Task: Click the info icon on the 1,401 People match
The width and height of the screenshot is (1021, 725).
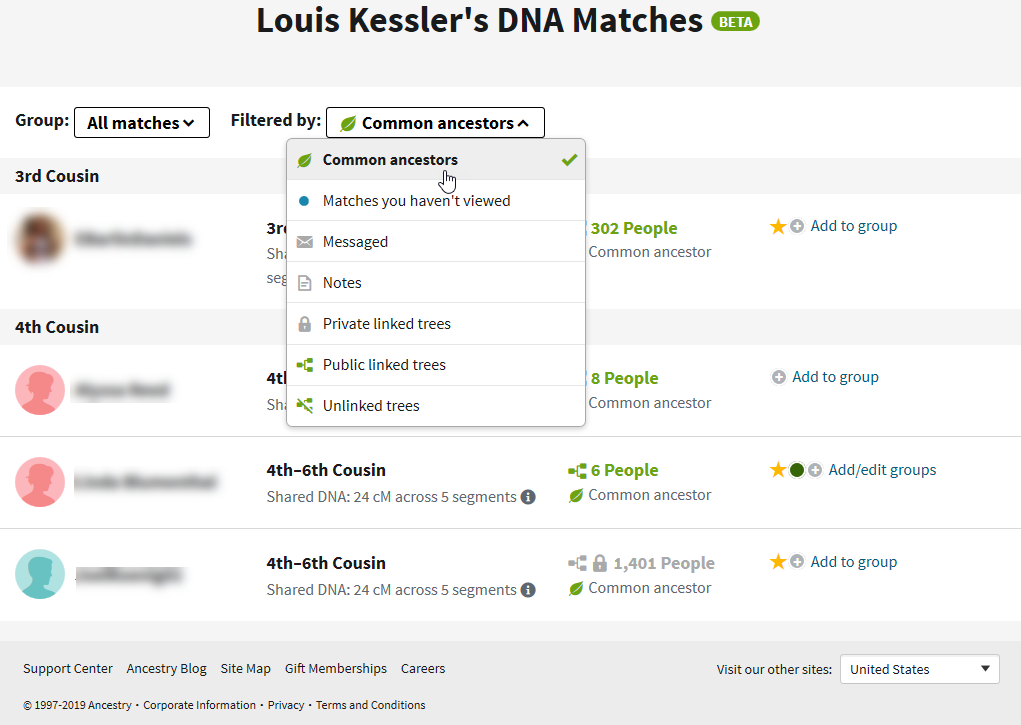Action: pos(528,590)
